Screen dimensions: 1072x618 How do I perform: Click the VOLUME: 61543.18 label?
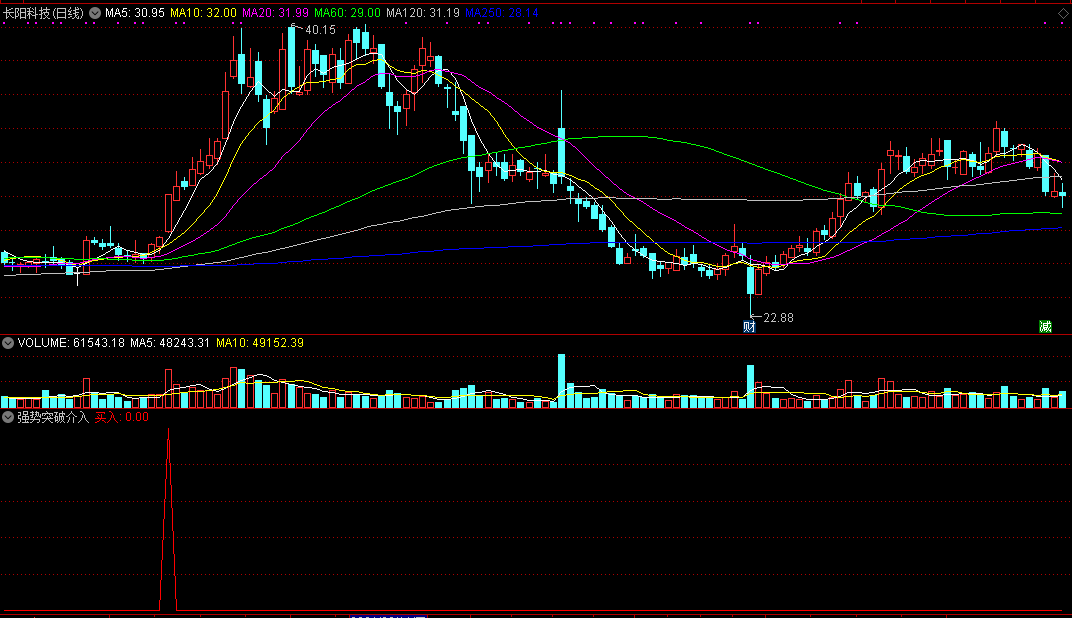tap(71, 343)
